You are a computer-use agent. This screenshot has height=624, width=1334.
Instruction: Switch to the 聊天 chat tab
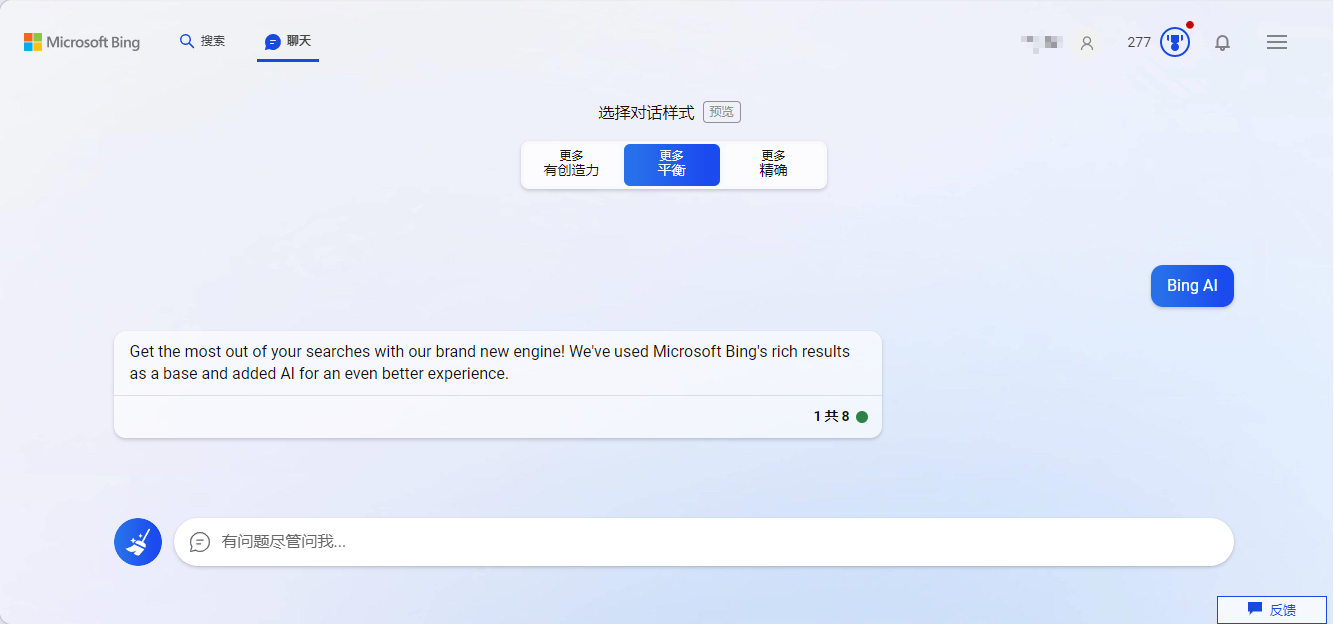tap(288, 41)
